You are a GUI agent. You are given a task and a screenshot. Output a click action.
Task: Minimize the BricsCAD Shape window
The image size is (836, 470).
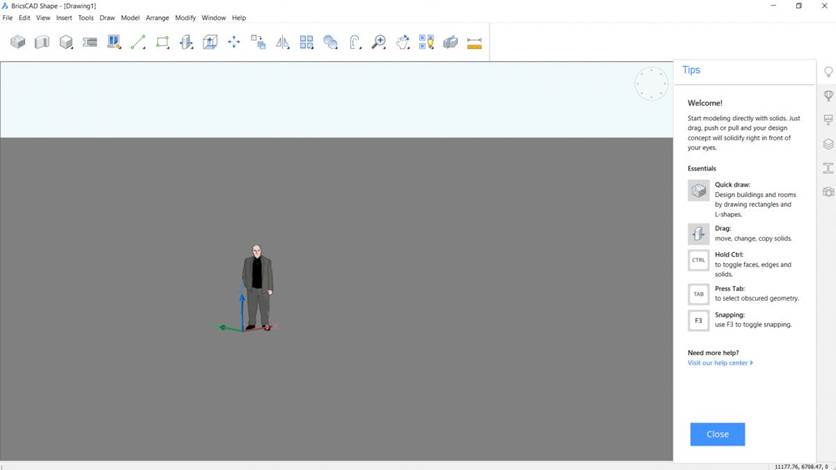pyautogui.click(x=773, y=6)
